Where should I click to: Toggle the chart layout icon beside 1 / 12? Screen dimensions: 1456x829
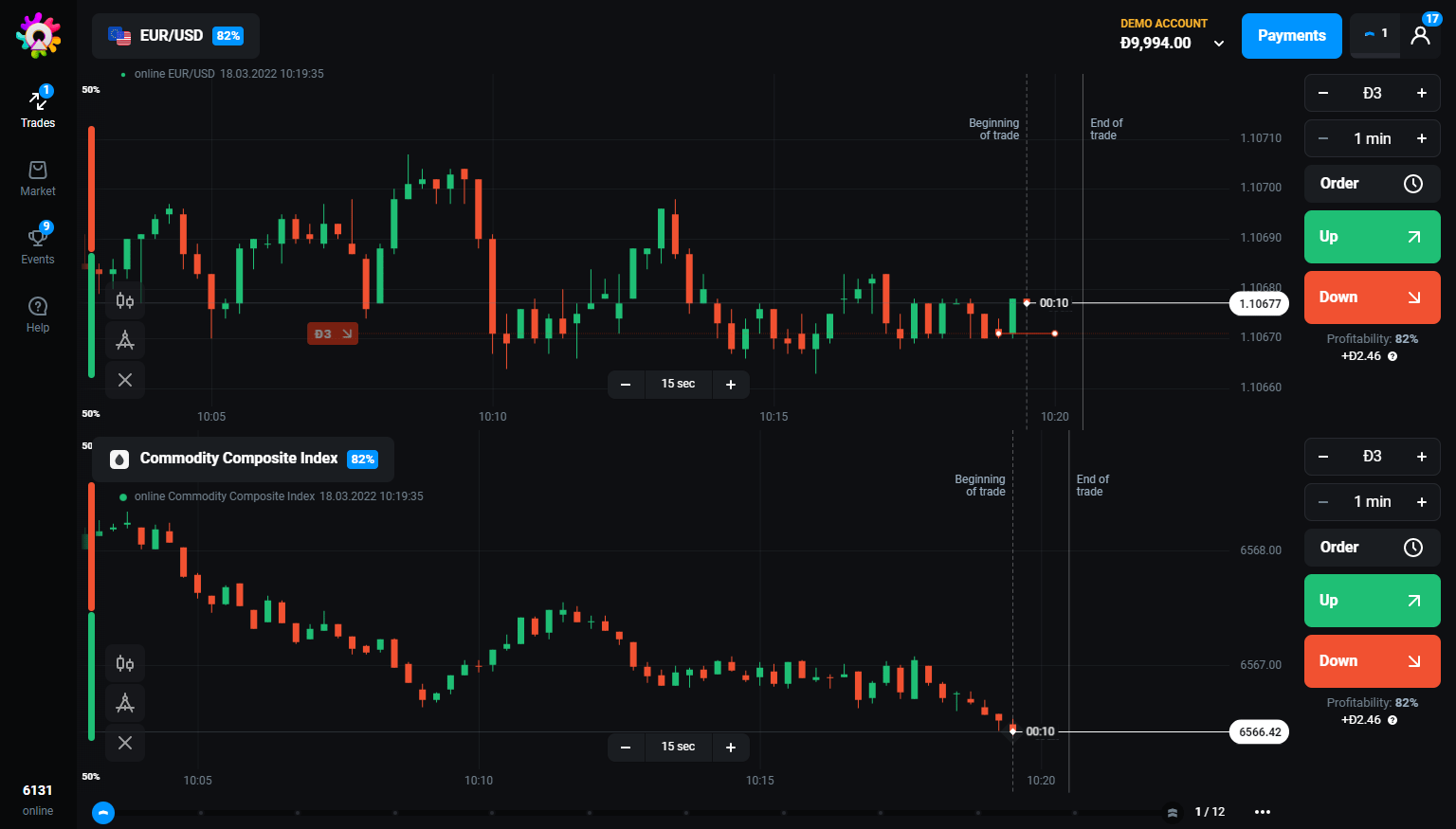(1173, 812)
